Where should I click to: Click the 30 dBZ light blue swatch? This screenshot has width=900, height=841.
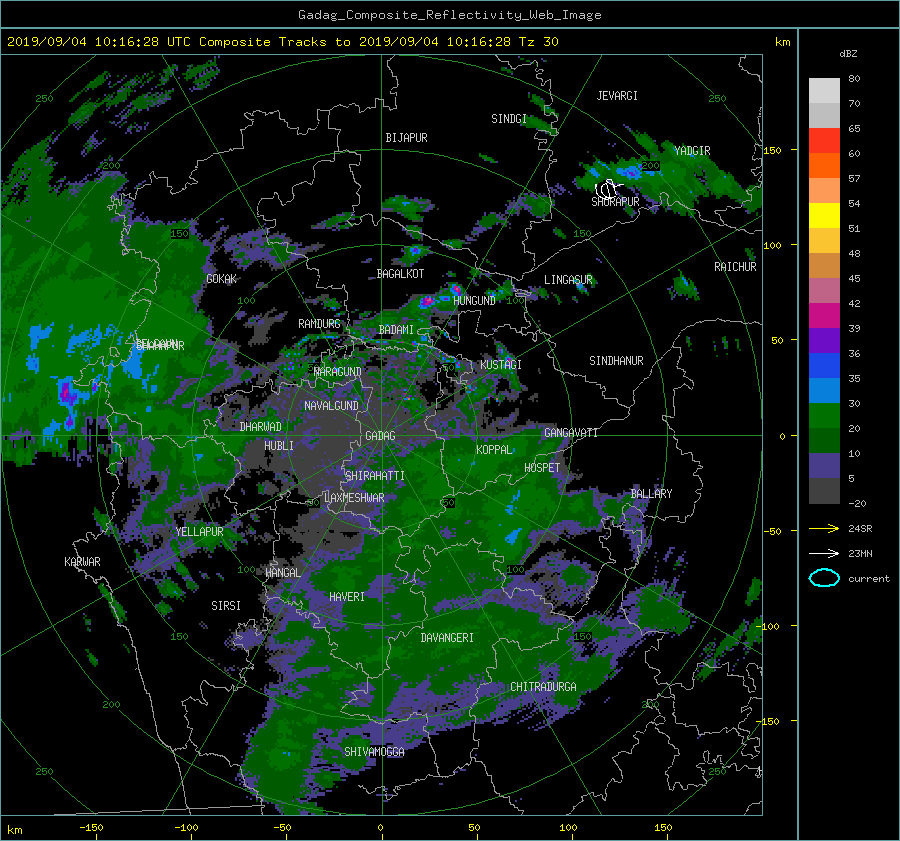coord(824,391)
